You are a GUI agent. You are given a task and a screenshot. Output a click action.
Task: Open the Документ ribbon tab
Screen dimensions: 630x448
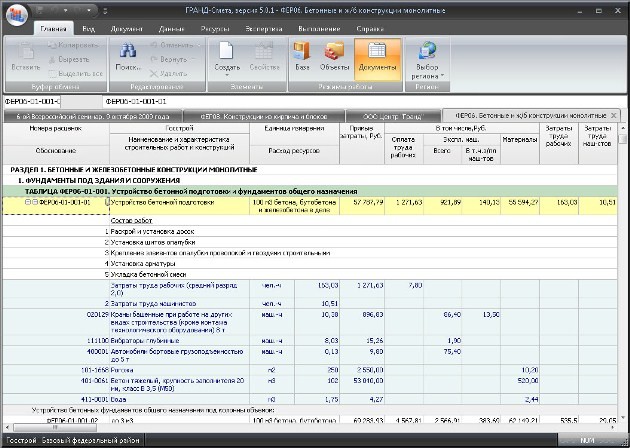127,29
